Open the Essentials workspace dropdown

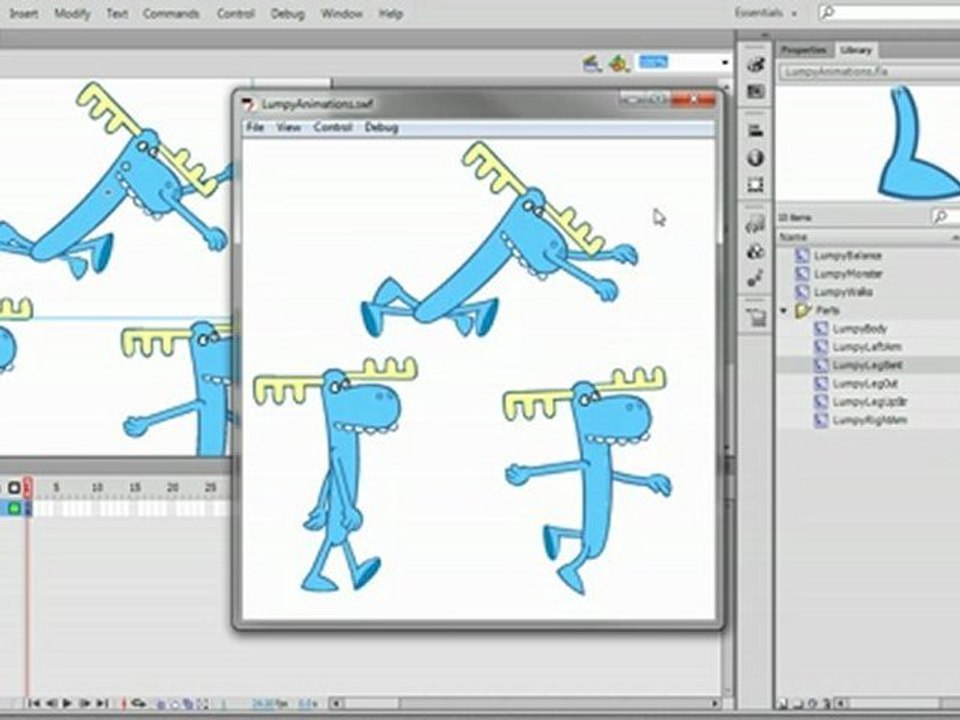[x=765, y=13]
